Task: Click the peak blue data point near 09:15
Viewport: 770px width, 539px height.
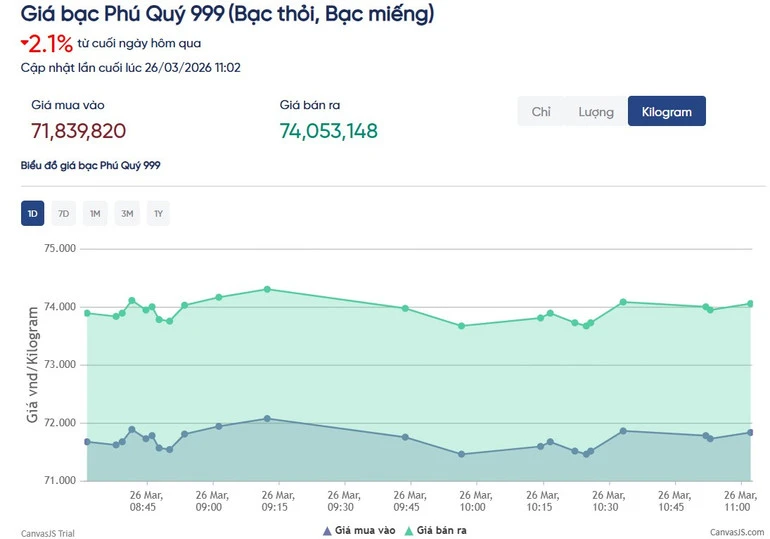Action: pos(267,418)
